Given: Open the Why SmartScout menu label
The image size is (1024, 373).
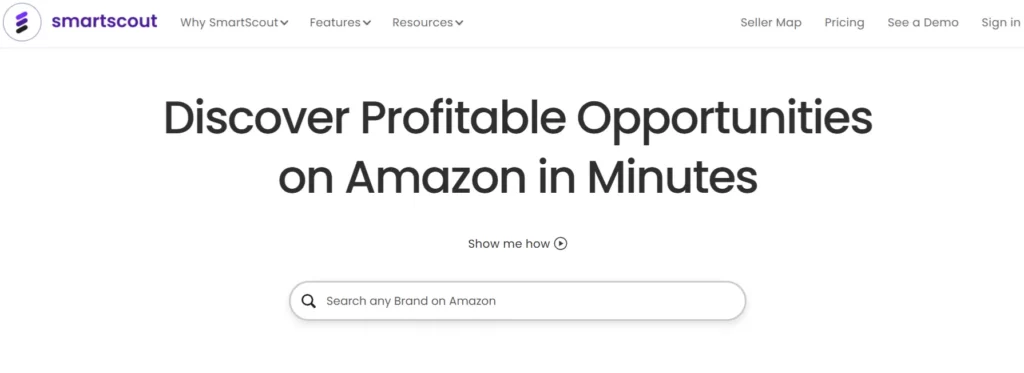Looking at the screenshot, I should 230,22.
